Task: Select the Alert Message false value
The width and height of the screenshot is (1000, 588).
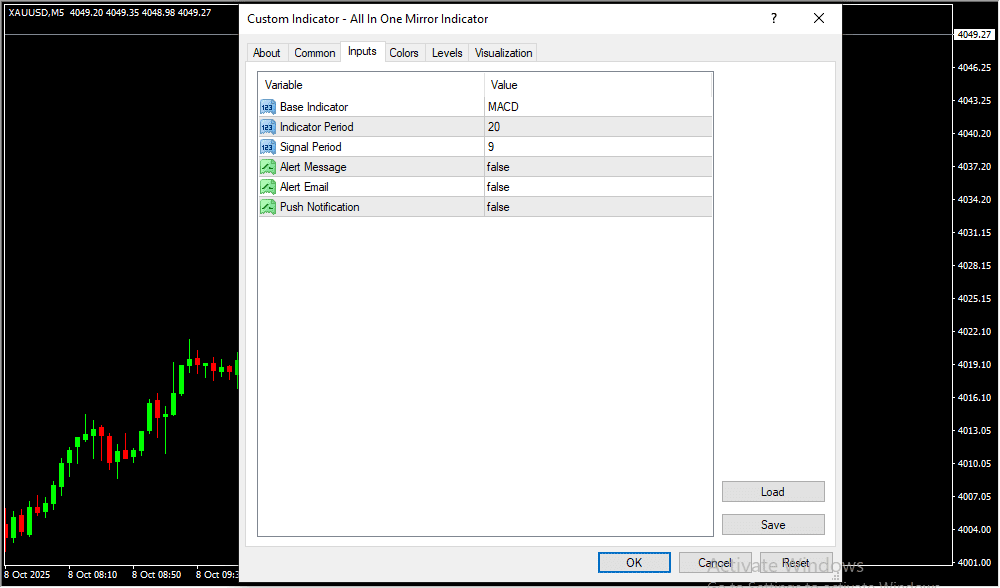Action: click(x=498, y=167)
